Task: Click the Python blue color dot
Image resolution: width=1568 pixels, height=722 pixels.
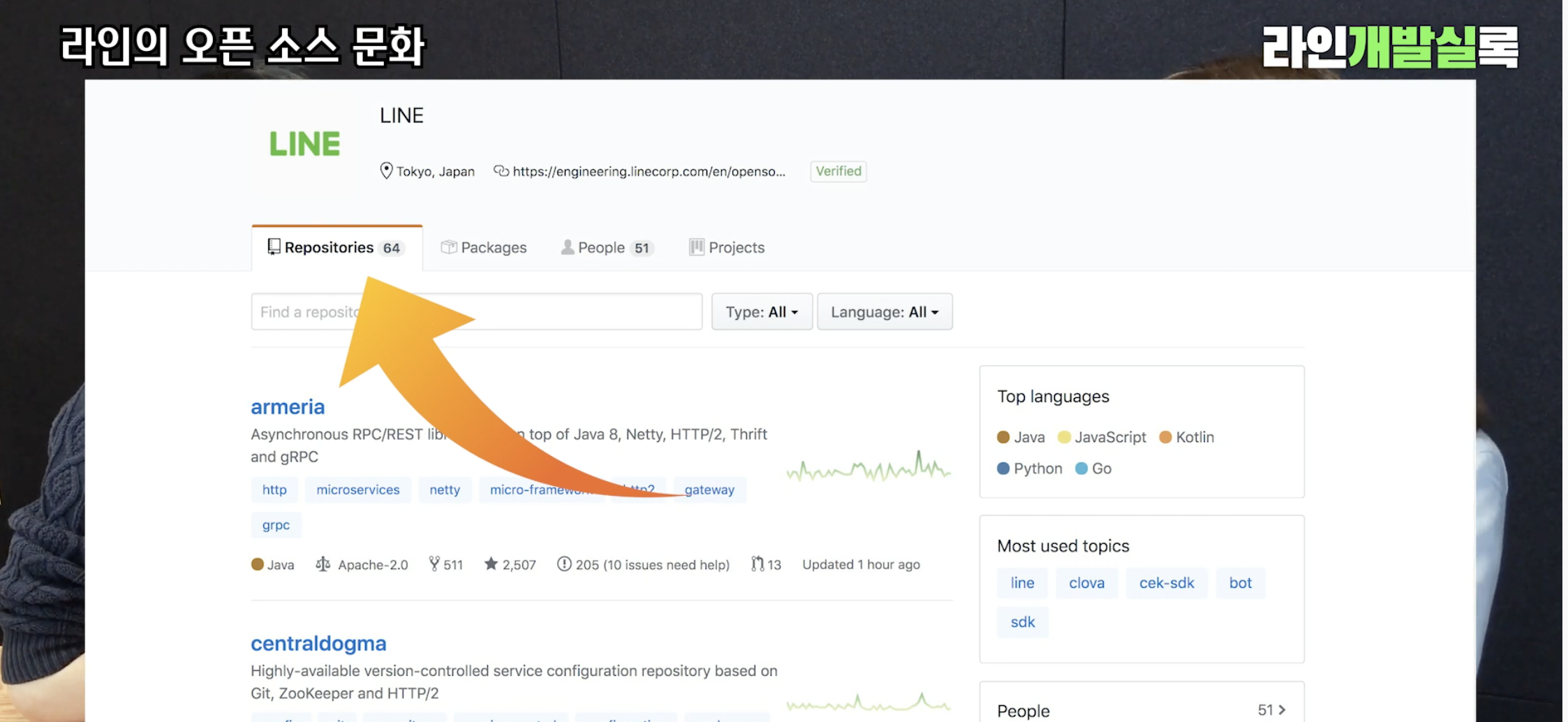Action: (x=1003, y=469)
